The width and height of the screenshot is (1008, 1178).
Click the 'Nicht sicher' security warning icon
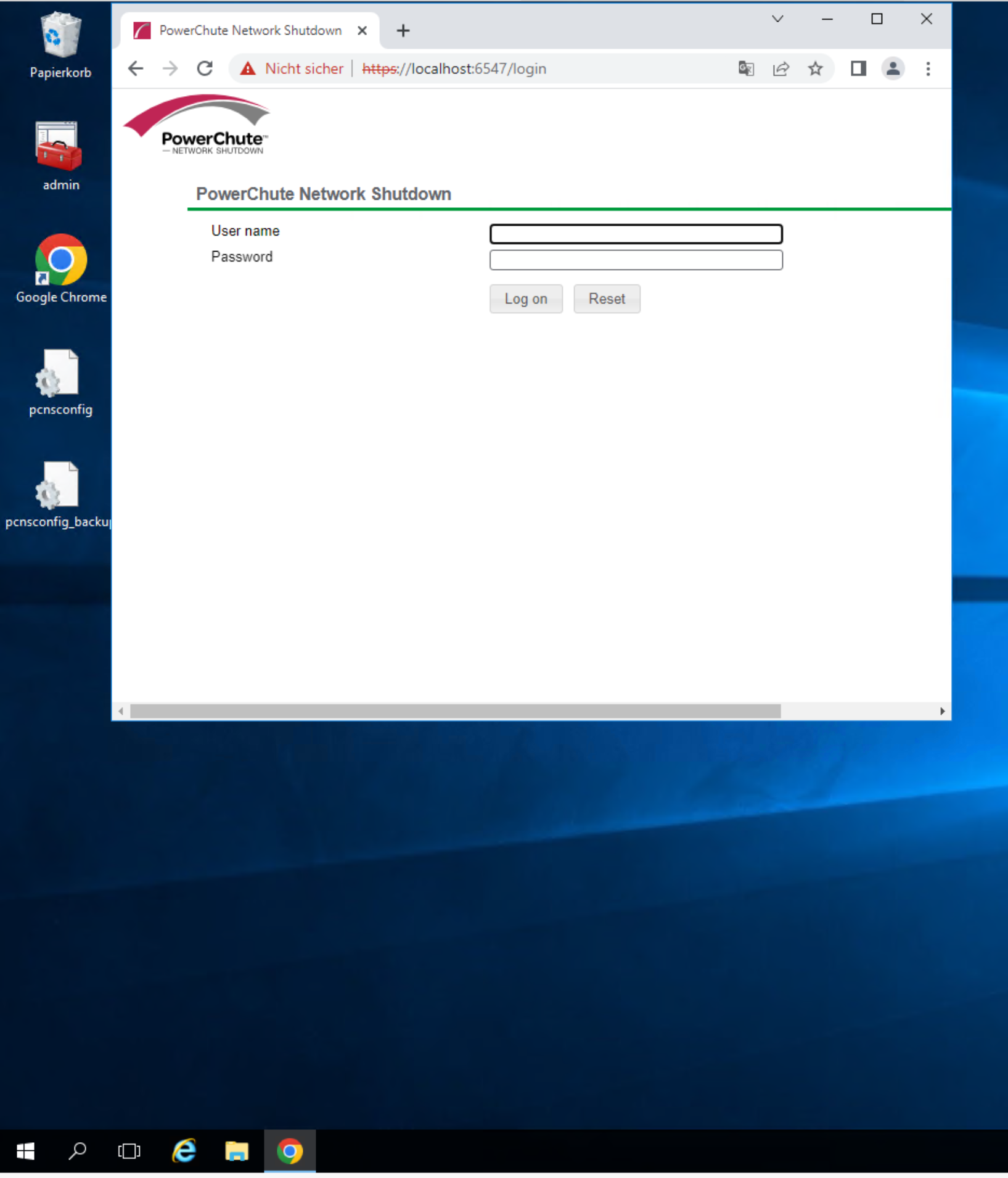tap(248, 68)
